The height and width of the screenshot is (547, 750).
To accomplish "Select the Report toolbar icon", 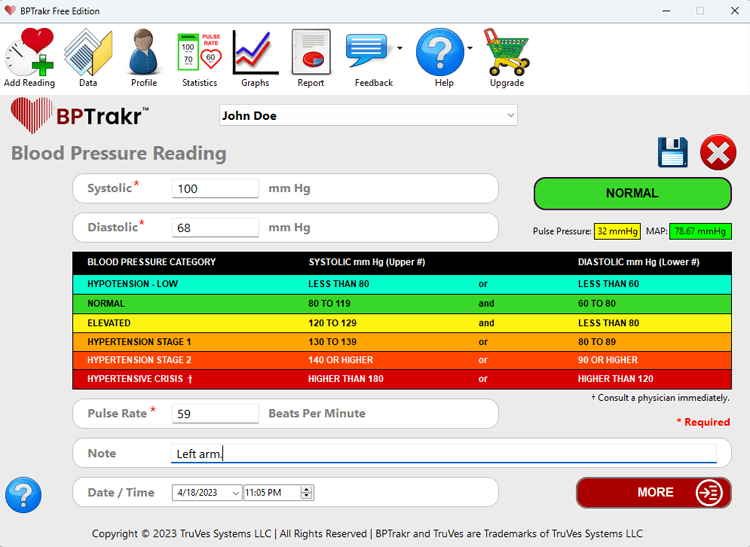I will (x=311, y=55).
